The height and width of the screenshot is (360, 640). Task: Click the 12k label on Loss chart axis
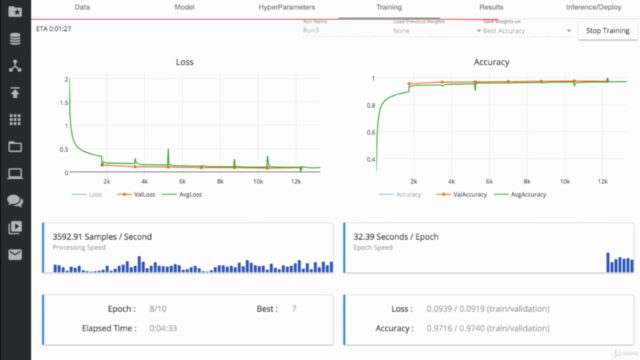[296, 181]
